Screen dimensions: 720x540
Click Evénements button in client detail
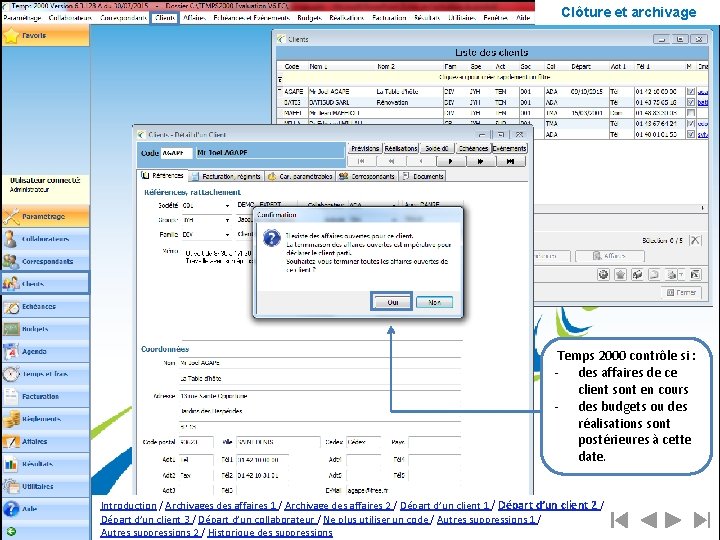click(x=509, y=148)
